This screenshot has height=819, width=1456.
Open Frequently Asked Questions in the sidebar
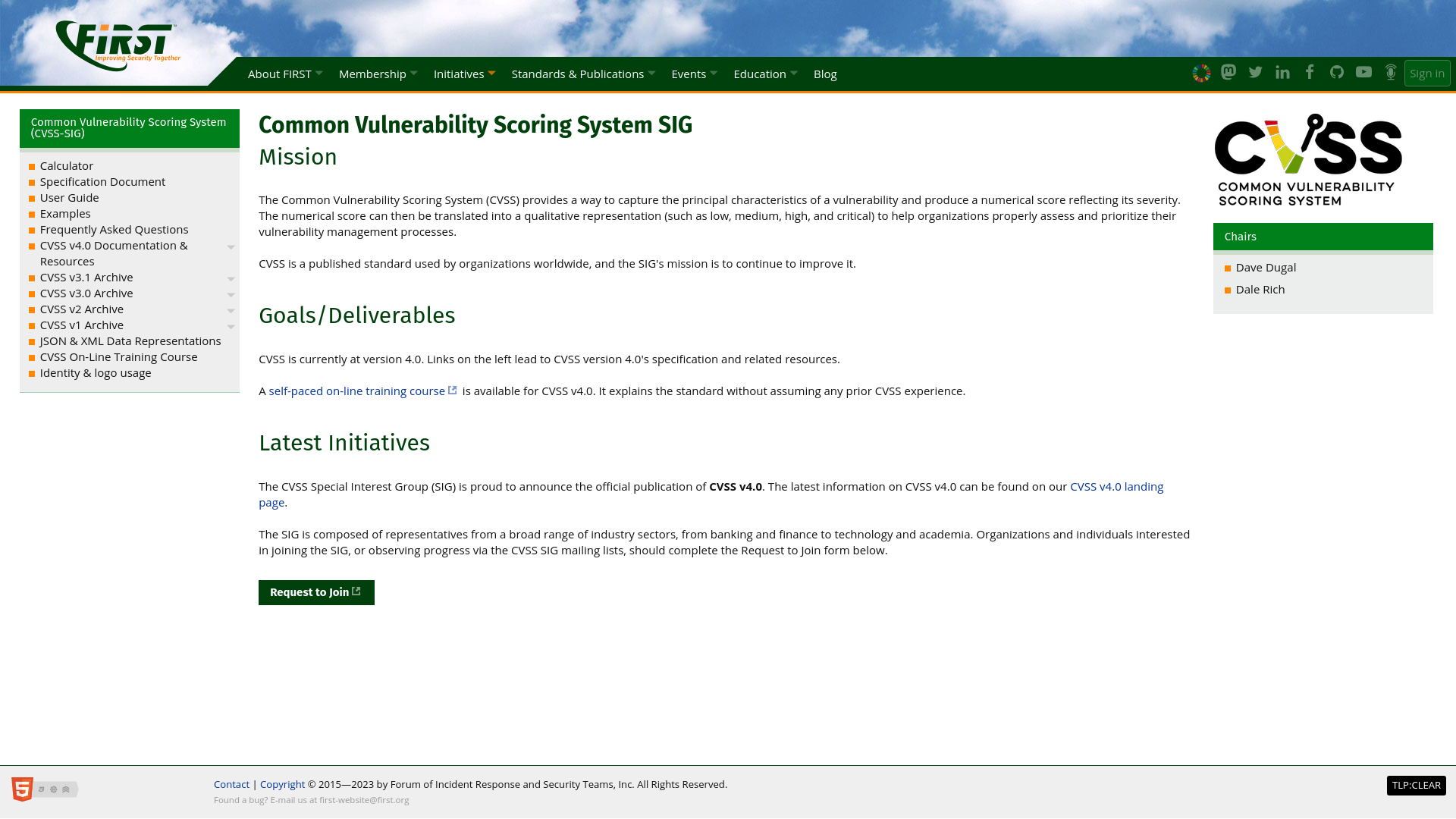114,229
